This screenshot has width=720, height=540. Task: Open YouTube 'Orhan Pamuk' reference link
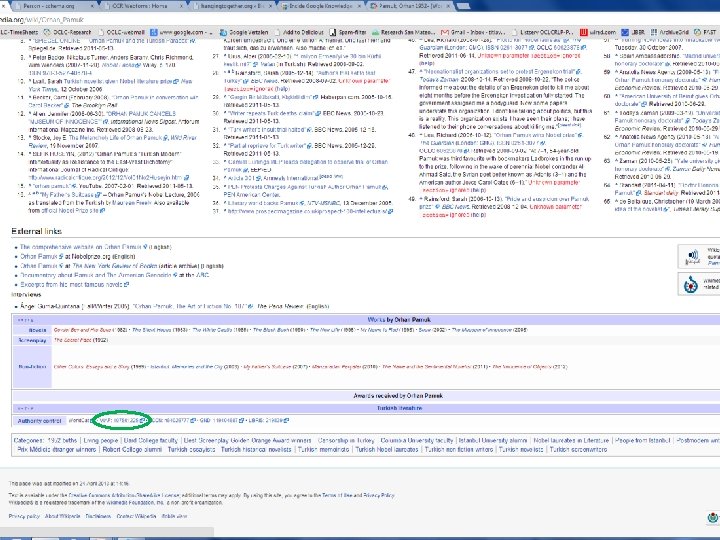click(x=52, y=186)
